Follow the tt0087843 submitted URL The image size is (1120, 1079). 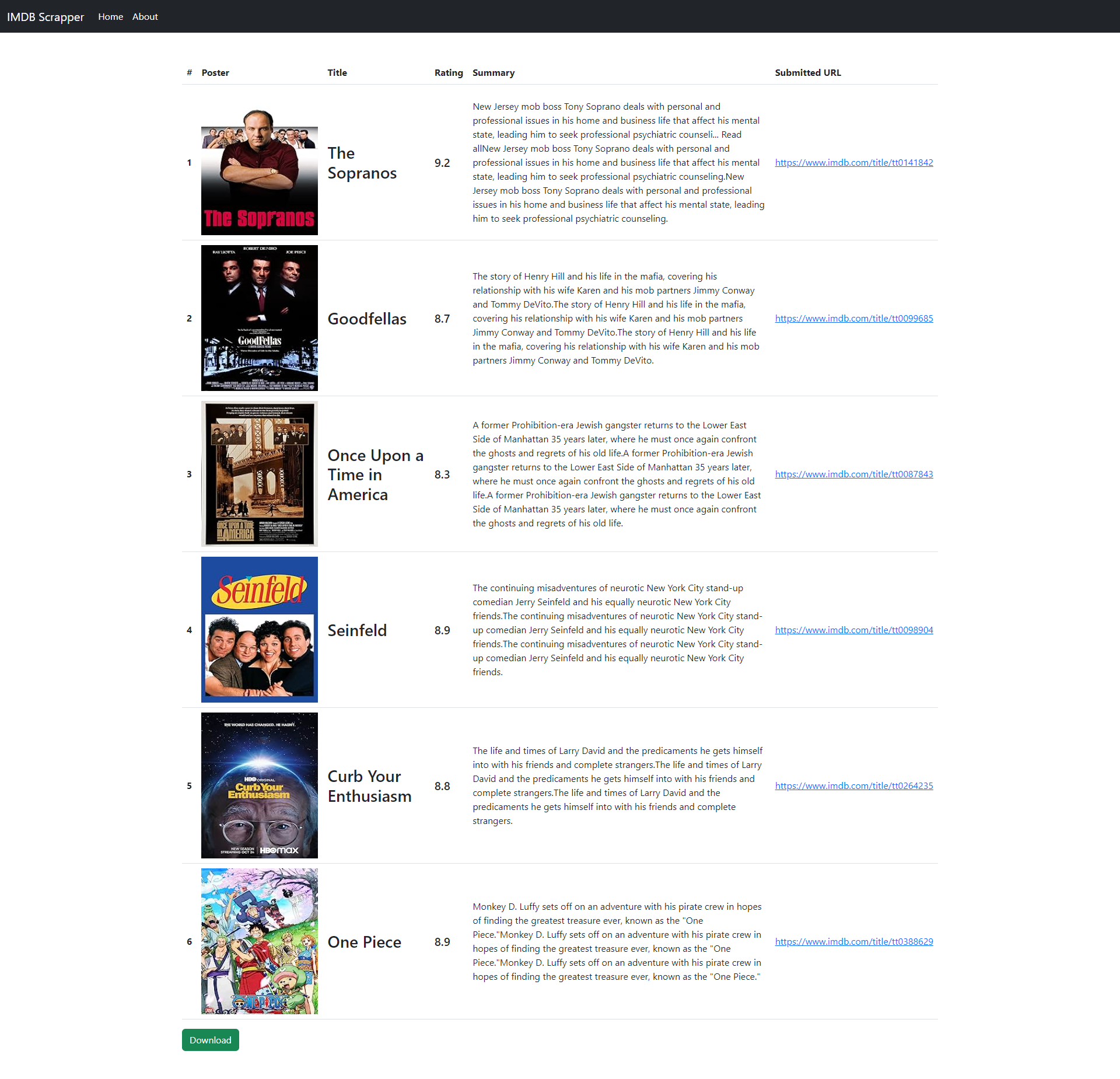tap(853, 474)
